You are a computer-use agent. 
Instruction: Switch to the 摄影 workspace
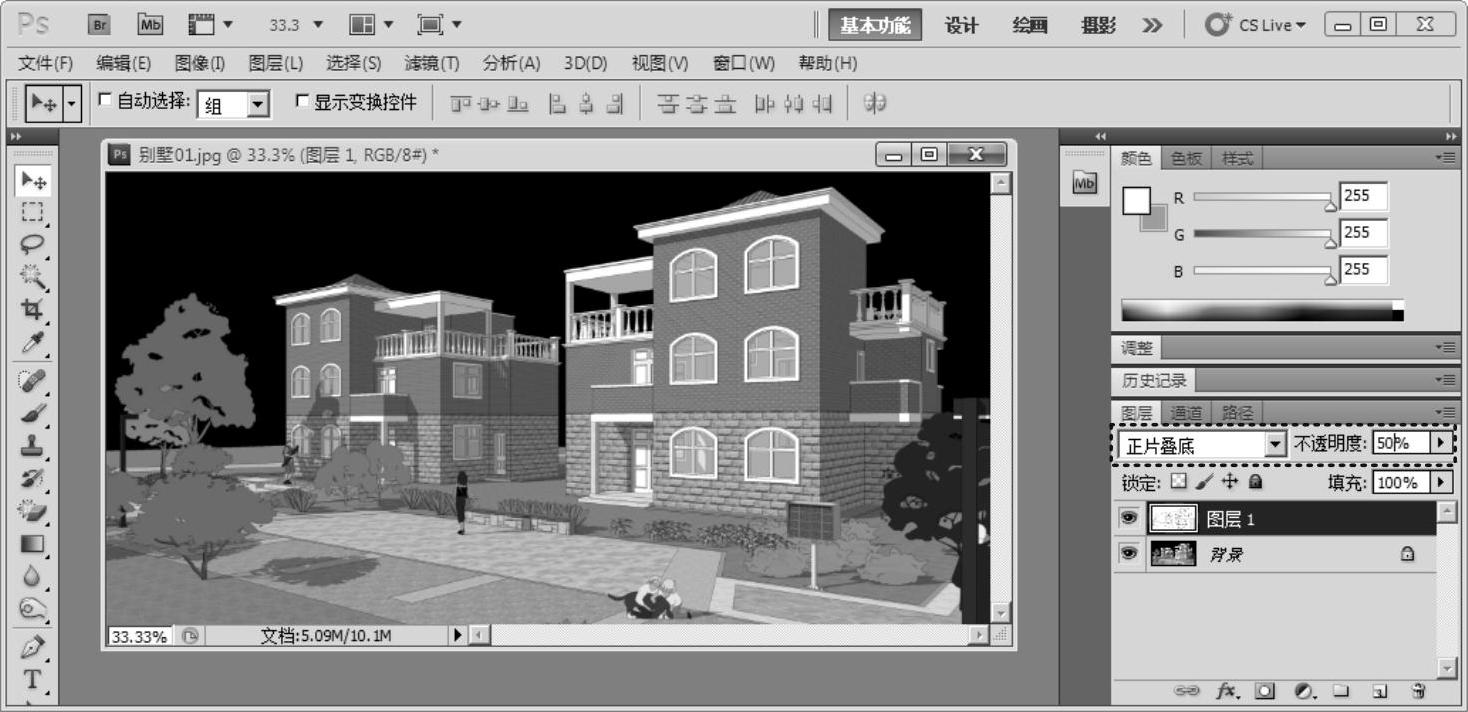(1098, 25)
